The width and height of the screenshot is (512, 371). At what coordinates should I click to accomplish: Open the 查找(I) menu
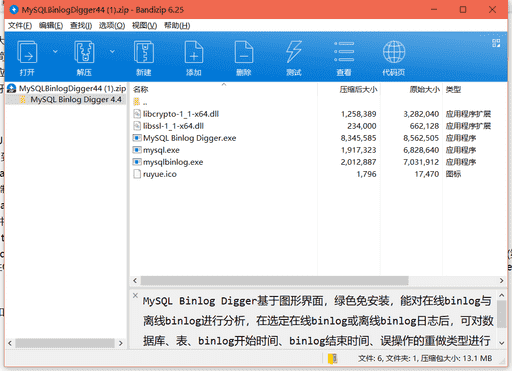click(x=81, y=26)
